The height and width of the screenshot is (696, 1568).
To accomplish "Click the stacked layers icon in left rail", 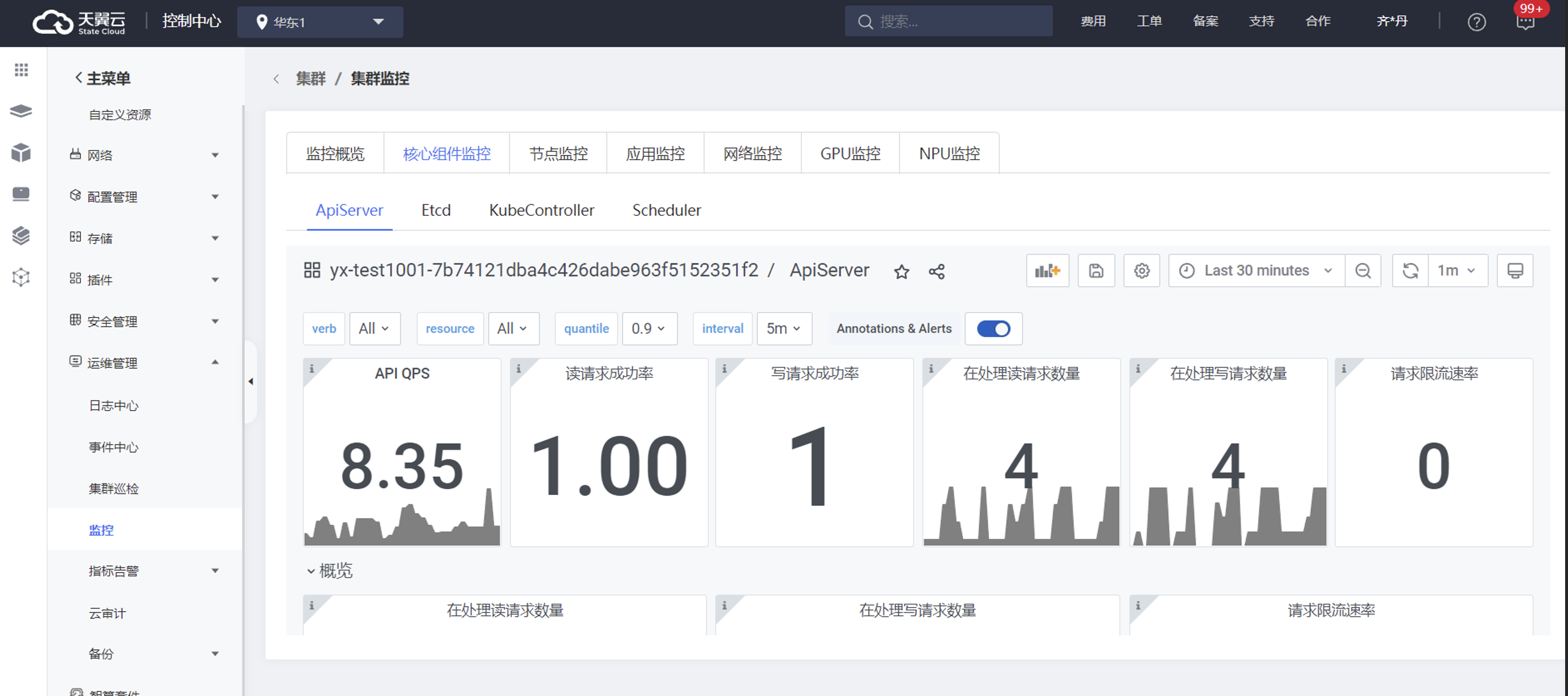I will tap(21, 111).
